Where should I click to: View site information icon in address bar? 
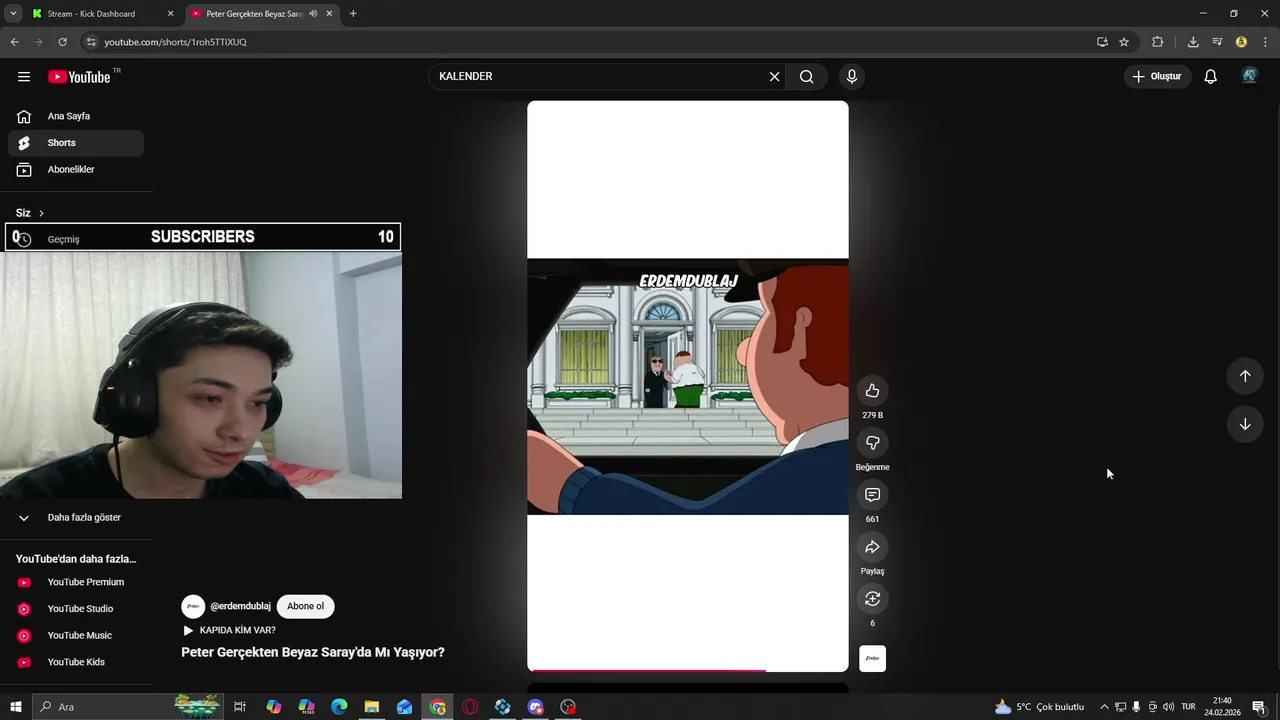point(91,42)
